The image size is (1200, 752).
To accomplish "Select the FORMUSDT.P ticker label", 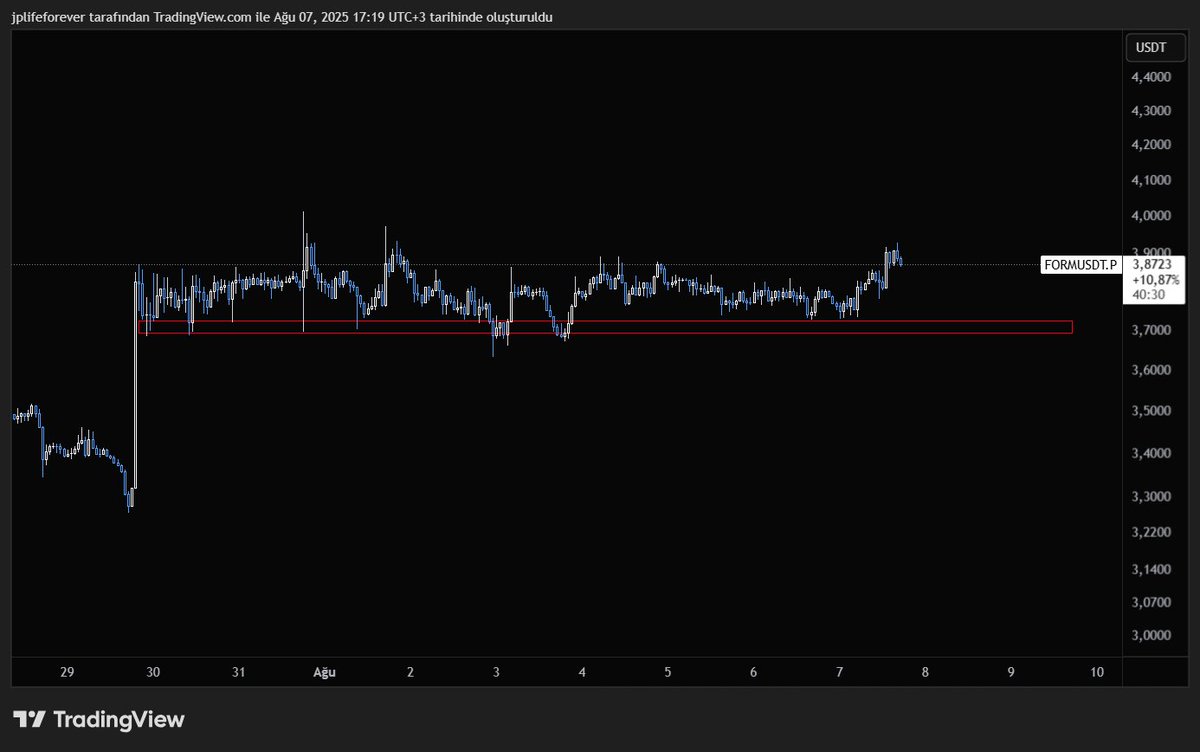I will (1081, 265).
